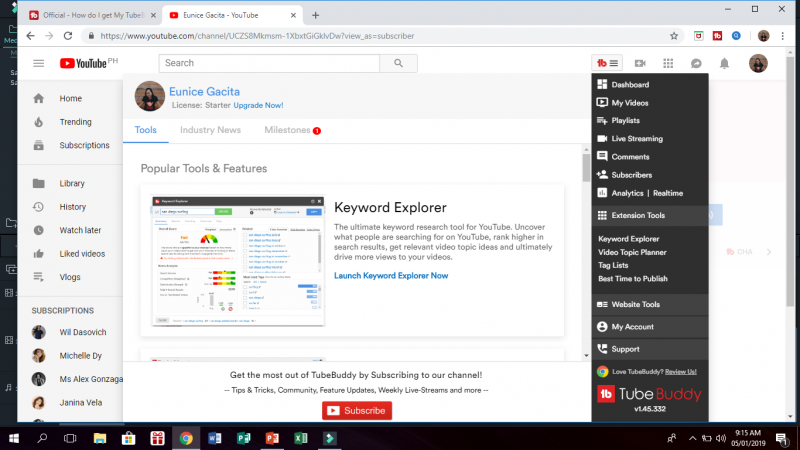Click the search magnifier button
This screenshot has width=800, height=450.
(398, 63)
